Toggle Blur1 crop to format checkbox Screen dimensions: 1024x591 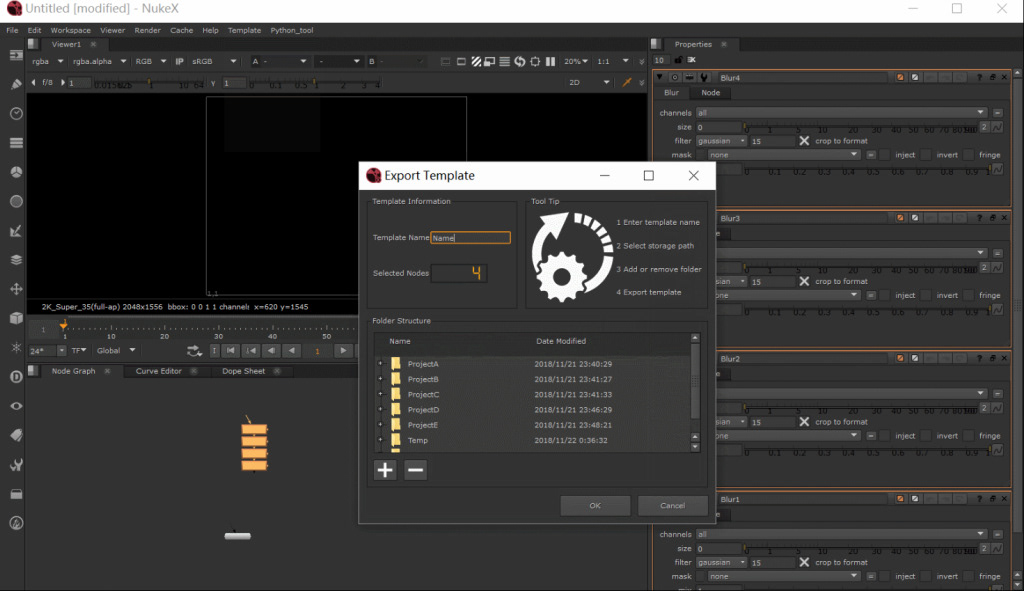pyautogui.click(x=804, y=562)
